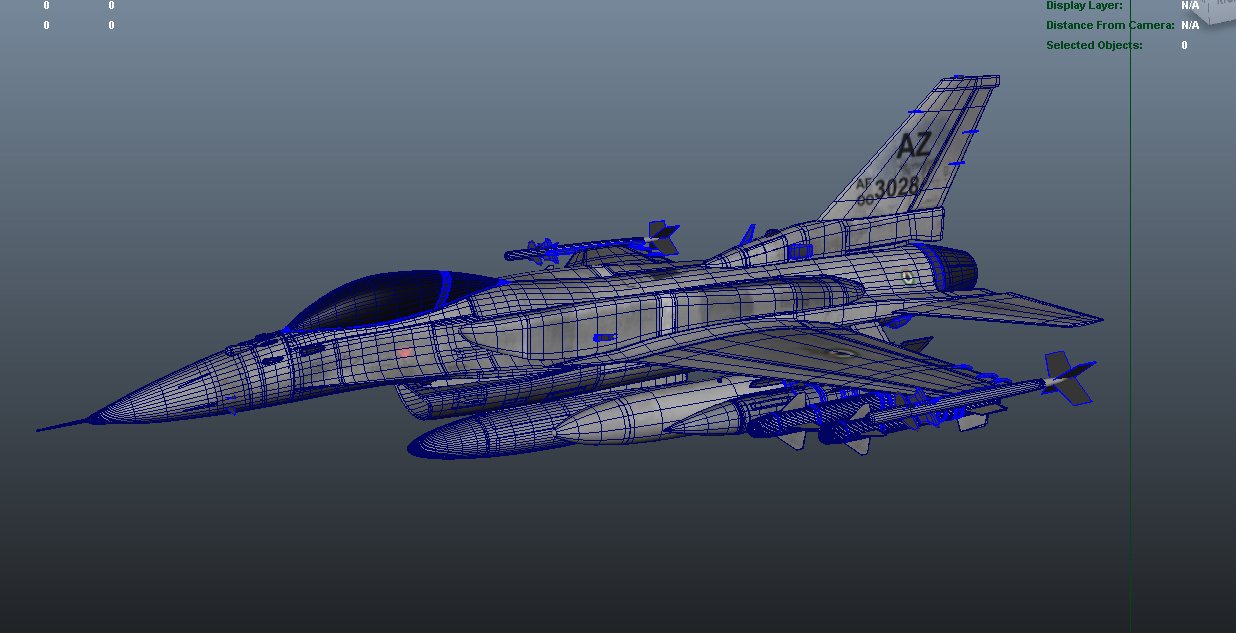Click the upper-left polygon count readout

point(45,5)
